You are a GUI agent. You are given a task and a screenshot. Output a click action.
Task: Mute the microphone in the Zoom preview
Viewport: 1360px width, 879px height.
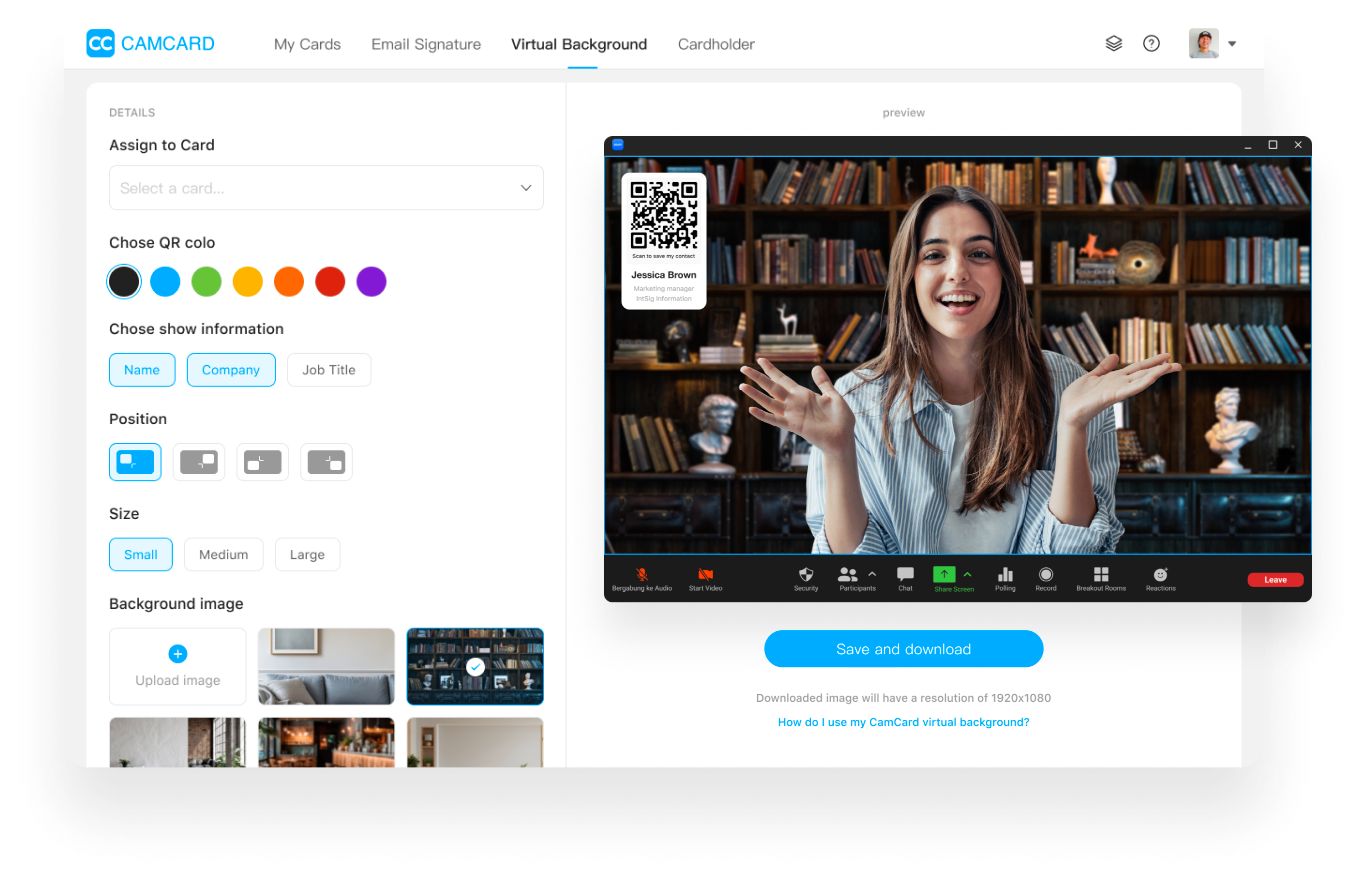pyautogui.click(x=641, y=576)
